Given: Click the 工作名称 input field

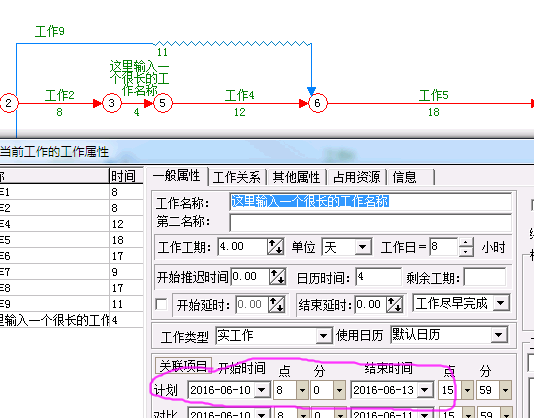Looking at the screenshot, I should [x=371, y=202].
